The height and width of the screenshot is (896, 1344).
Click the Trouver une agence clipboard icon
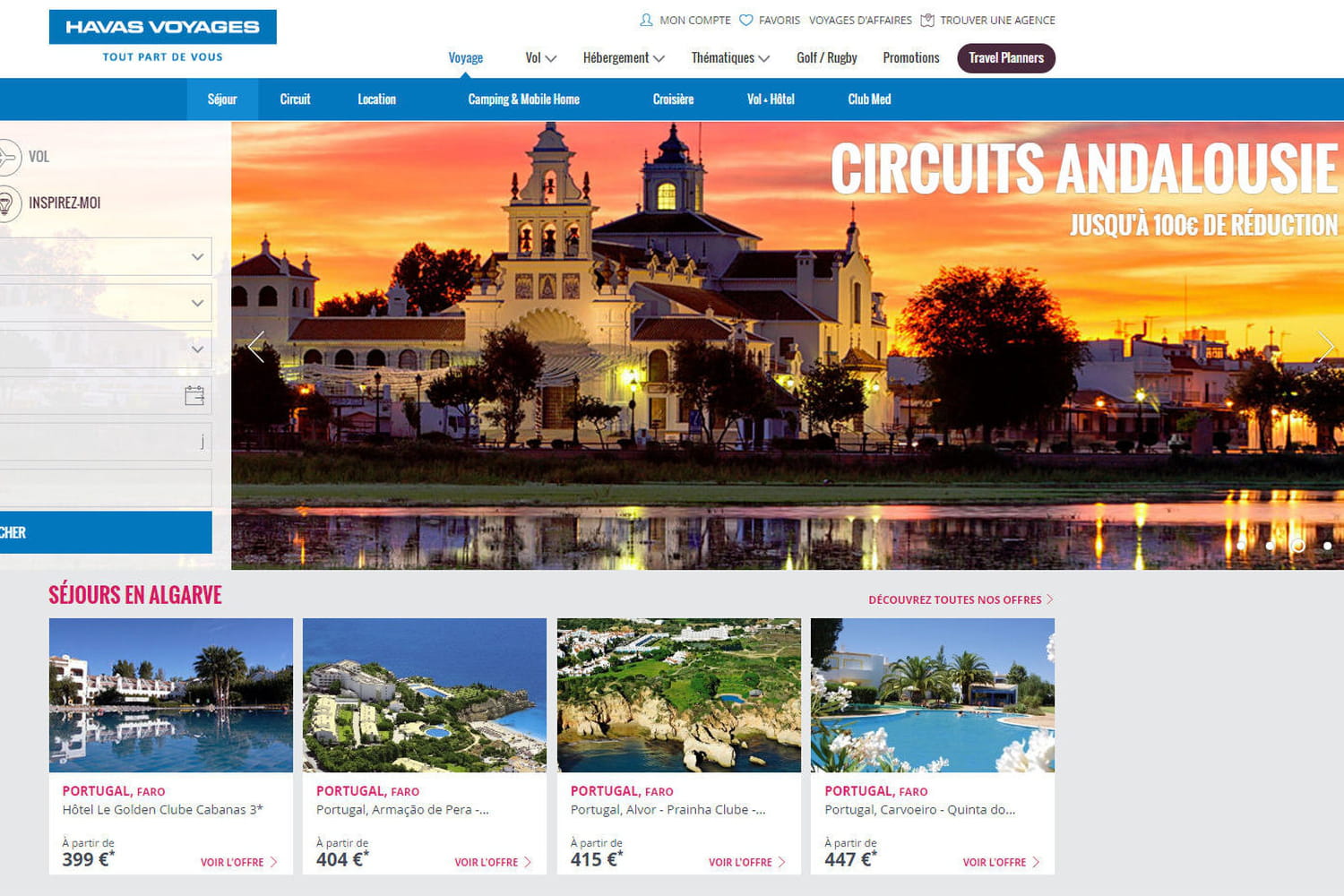coord(927,20)
